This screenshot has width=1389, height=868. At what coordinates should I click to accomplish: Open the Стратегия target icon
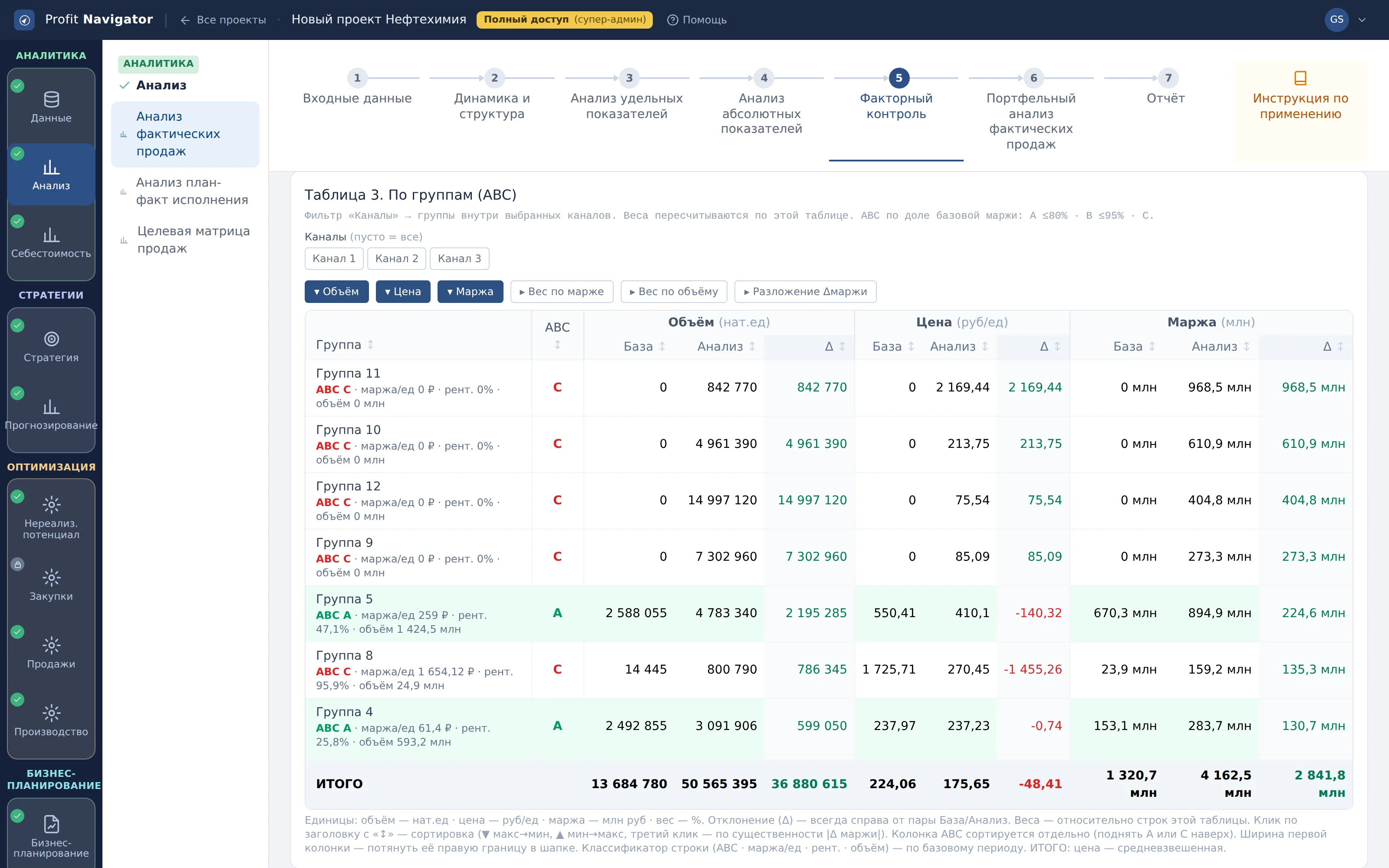coord(51,339)
